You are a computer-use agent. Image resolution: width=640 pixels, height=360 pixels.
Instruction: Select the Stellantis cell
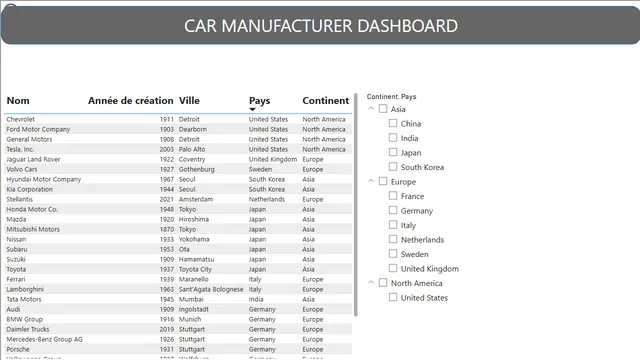click(x=19, y=199)
